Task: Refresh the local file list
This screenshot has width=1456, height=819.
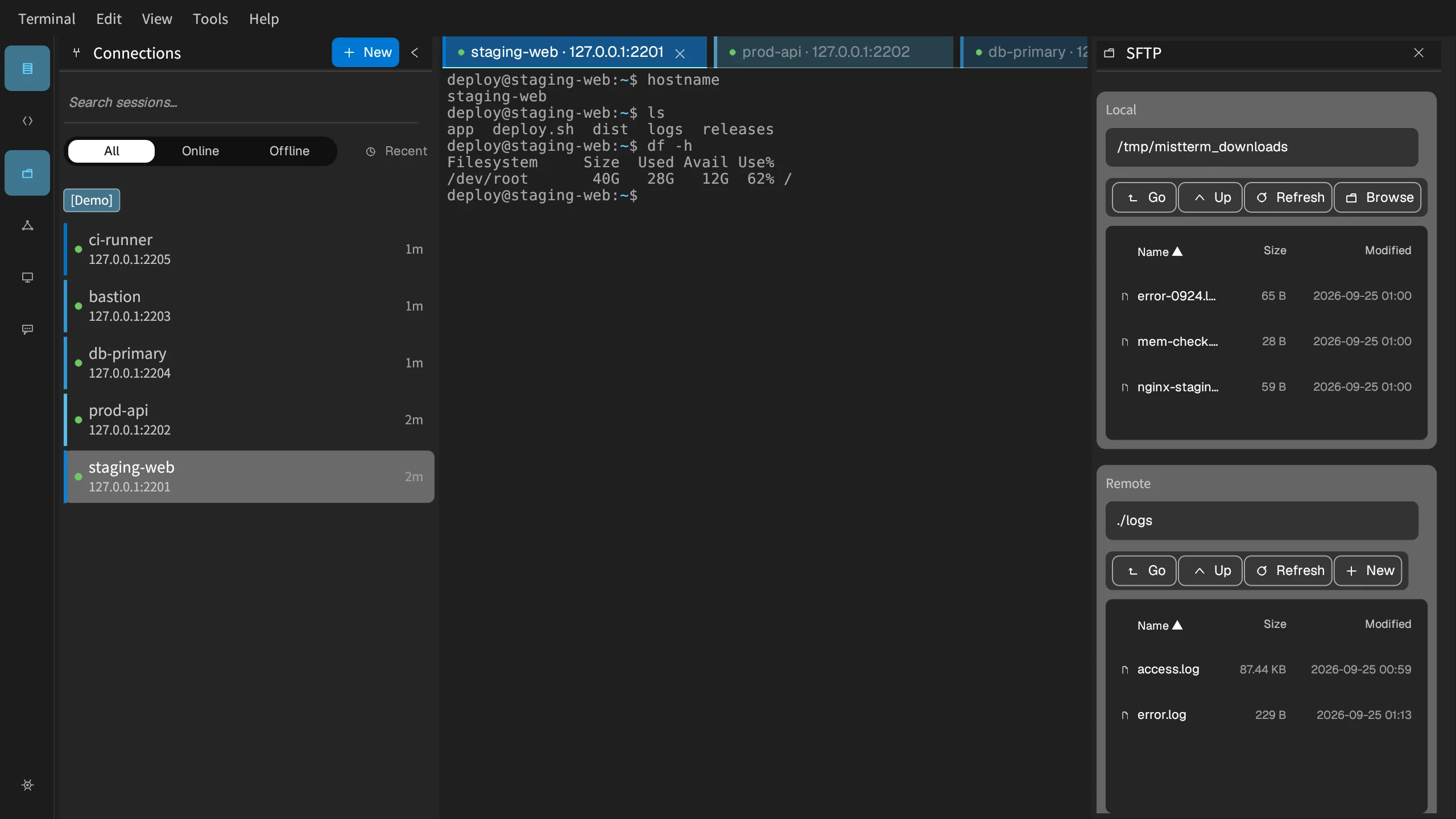Action: point(1288,197)
